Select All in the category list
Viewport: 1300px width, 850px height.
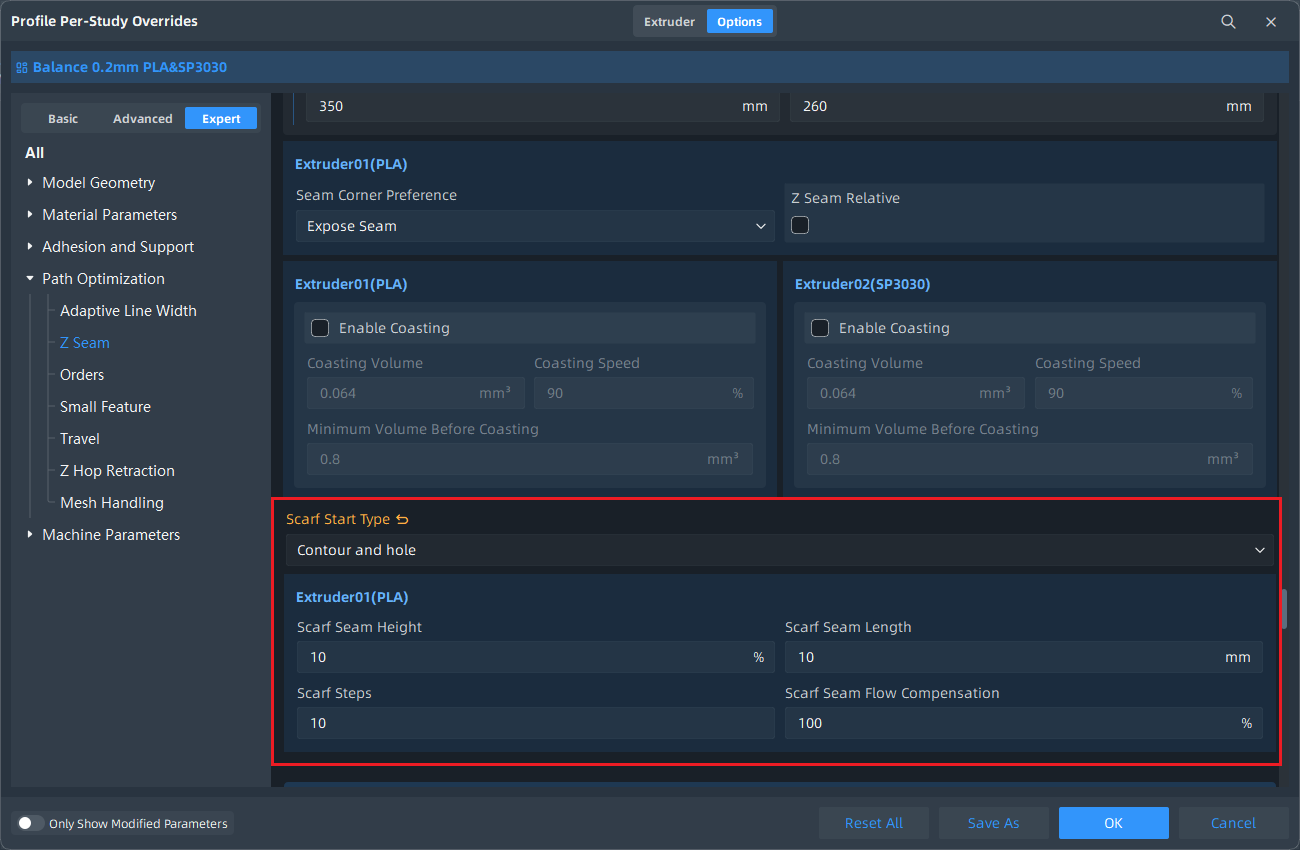(x=35, y=153)
